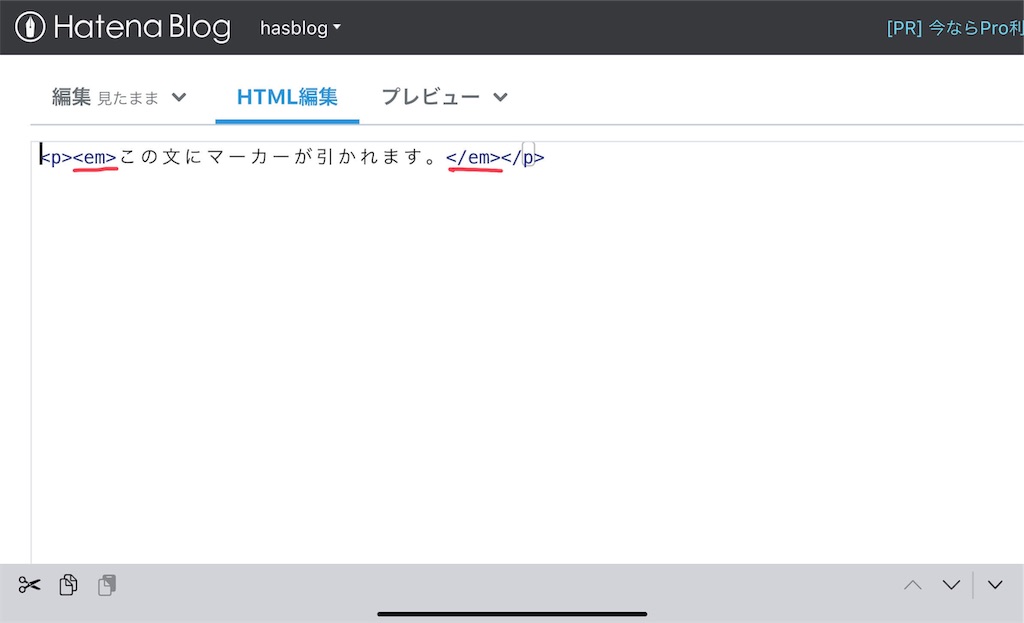Click the Copy document icon
Viewport: 1024px width, 623px height.
[x=67, y=584]
